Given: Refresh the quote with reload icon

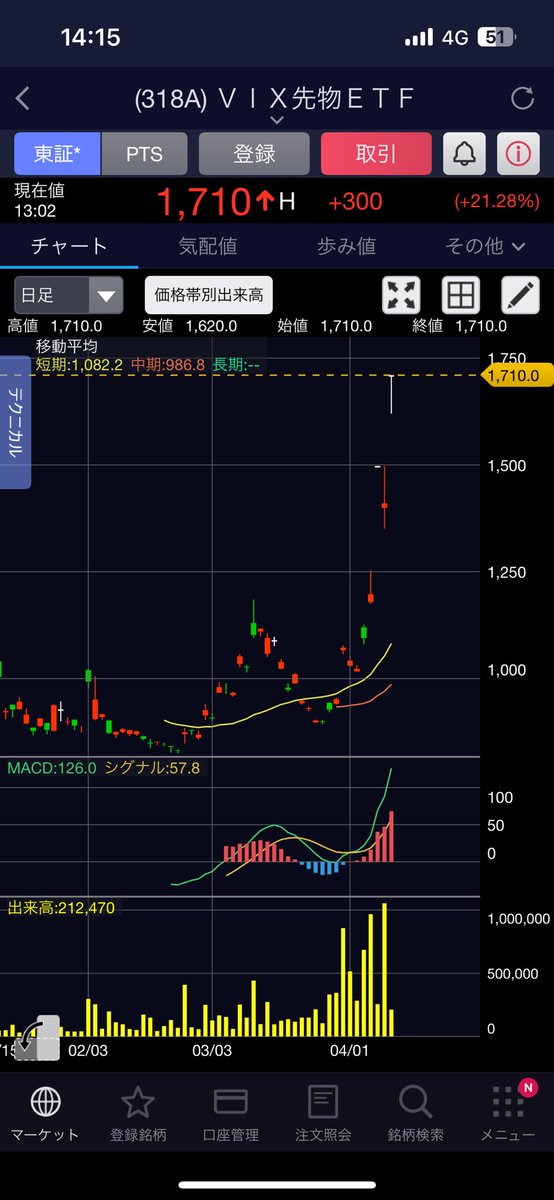Looking at the screenshot, I should click(522, 98).
